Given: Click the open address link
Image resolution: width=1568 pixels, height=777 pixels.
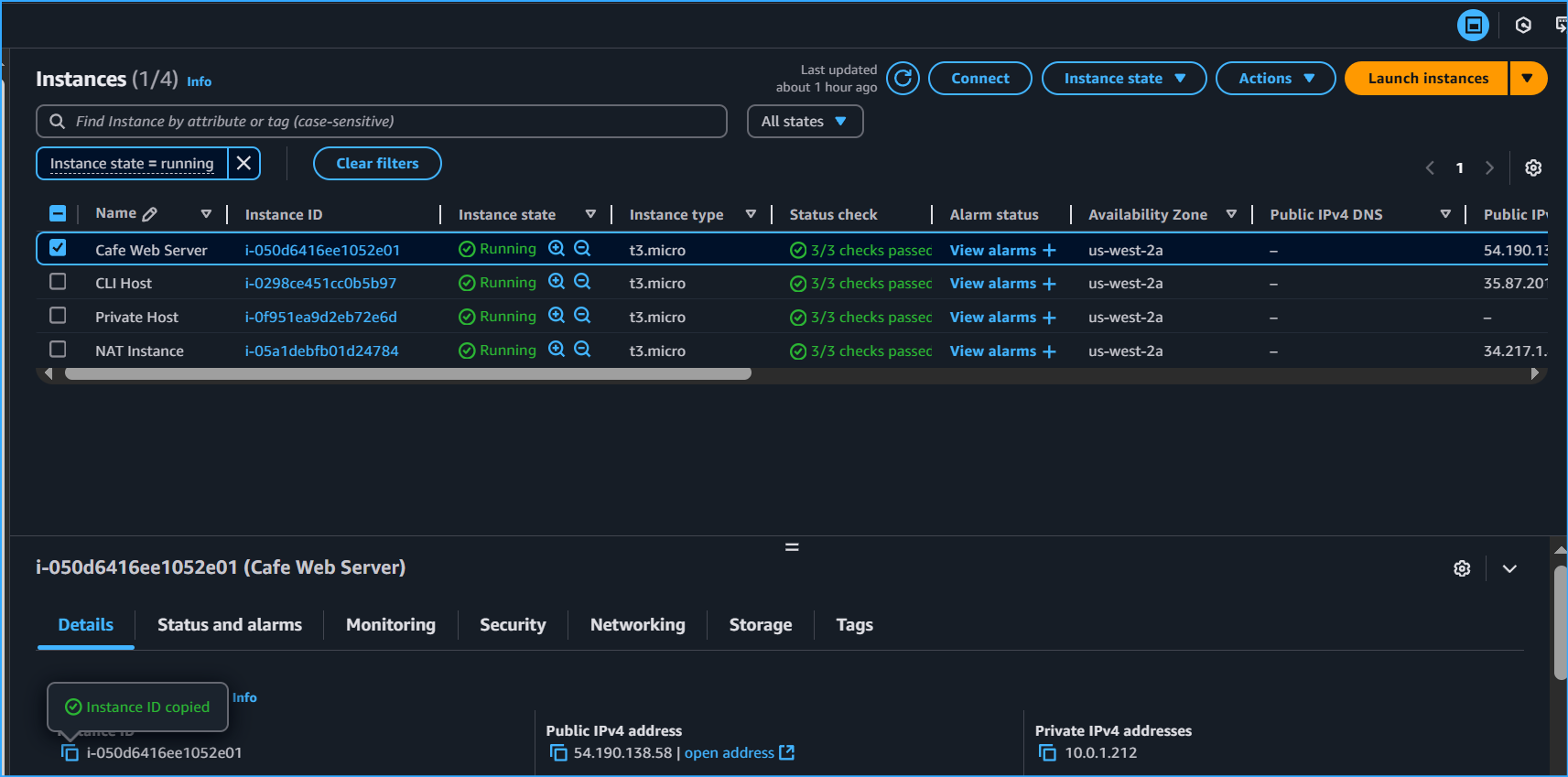Looking at the screenshot, I should [x=730, y=752].
